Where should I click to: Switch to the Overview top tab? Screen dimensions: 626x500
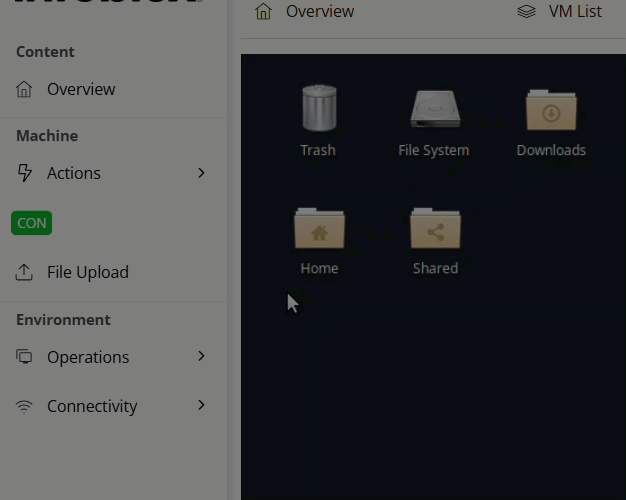point(304,12)
